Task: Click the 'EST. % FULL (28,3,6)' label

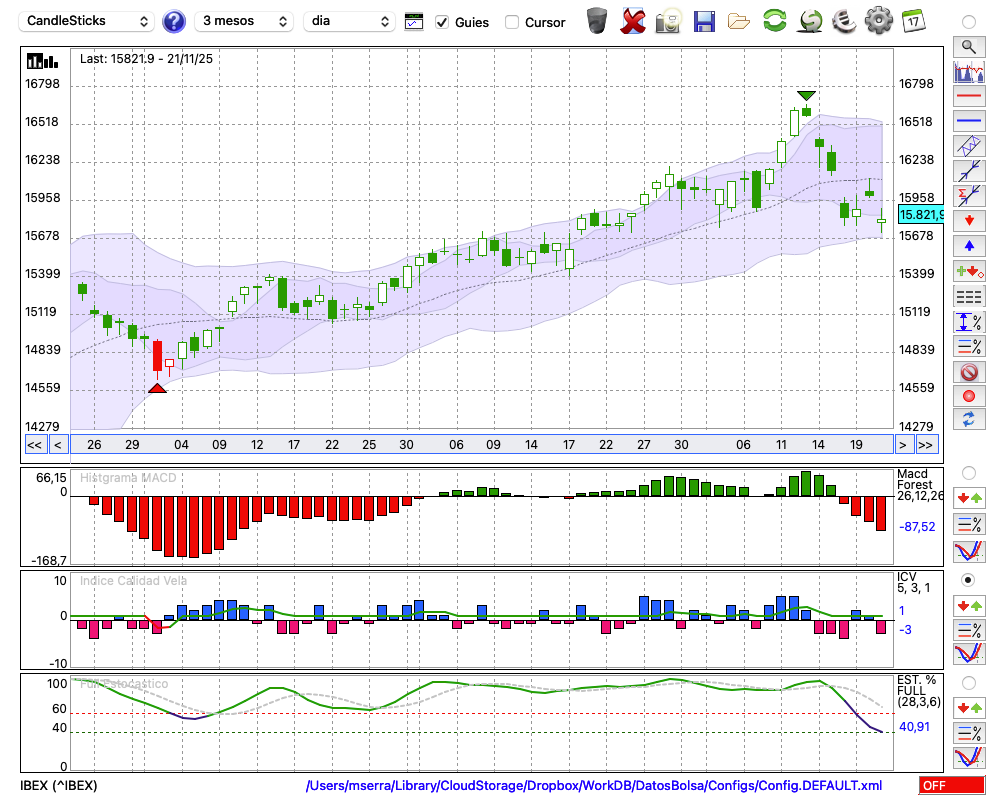Action: pos(918,691)
